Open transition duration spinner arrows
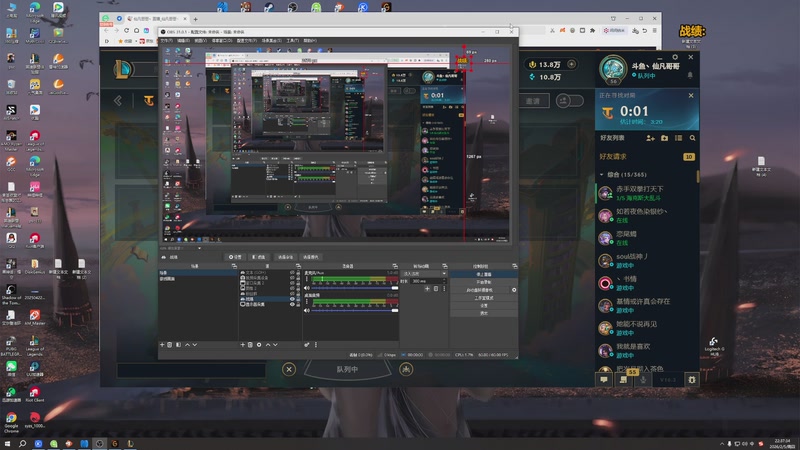Screen dimensions: 800x450 pos(444,281)
